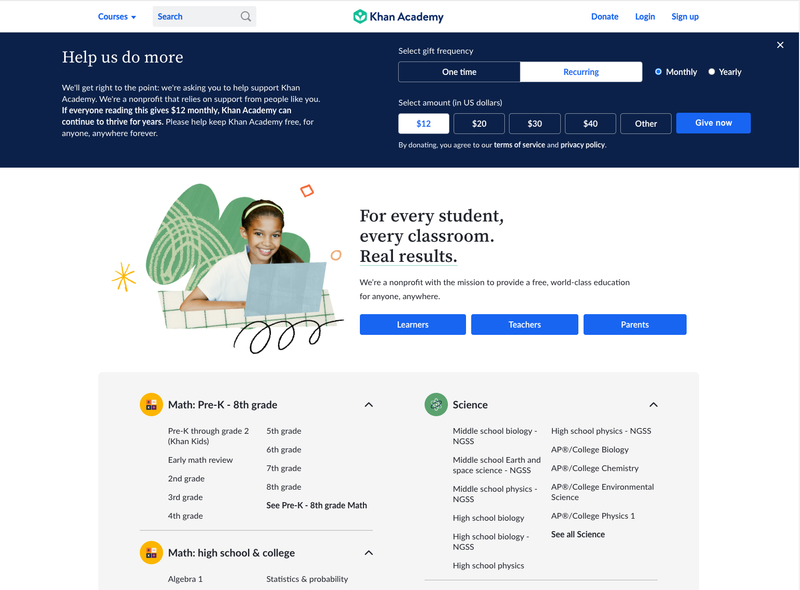
Task: Choose Recurring gift frequency
Action: coord(581,72)
